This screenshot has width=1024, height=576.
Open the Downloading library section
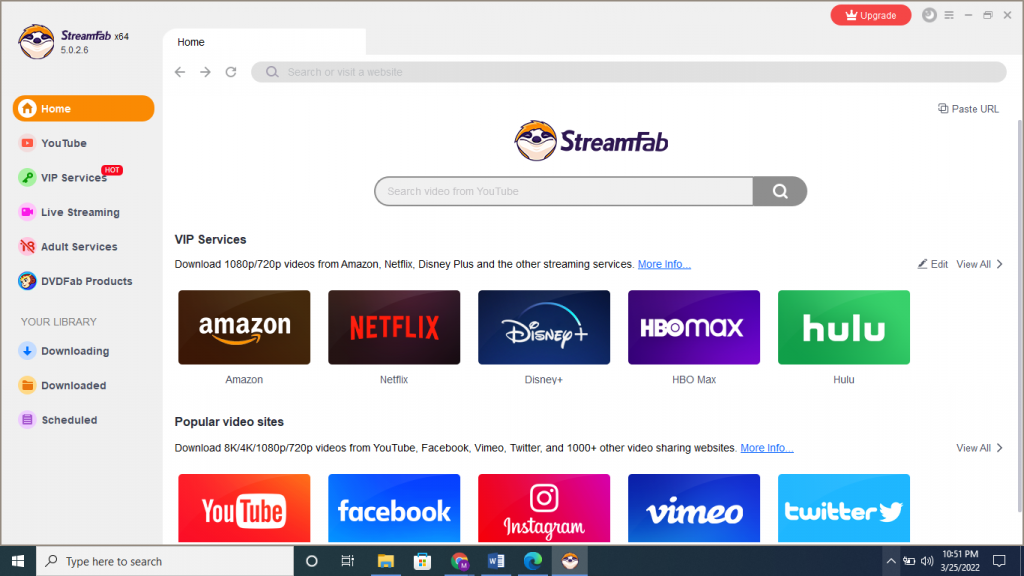click(x=74, y=351)
